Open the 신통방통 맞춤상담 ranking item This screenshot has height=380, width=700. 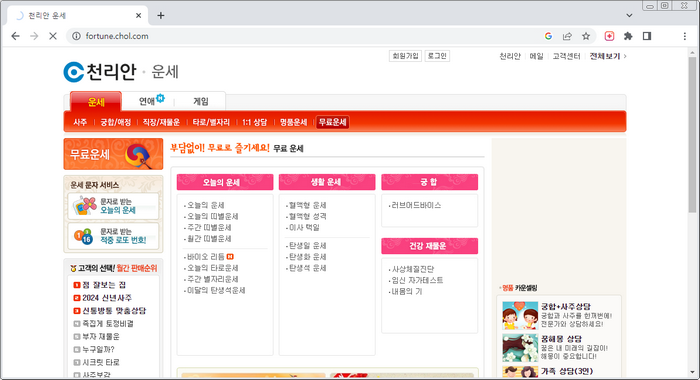click(x=114, y=311)
